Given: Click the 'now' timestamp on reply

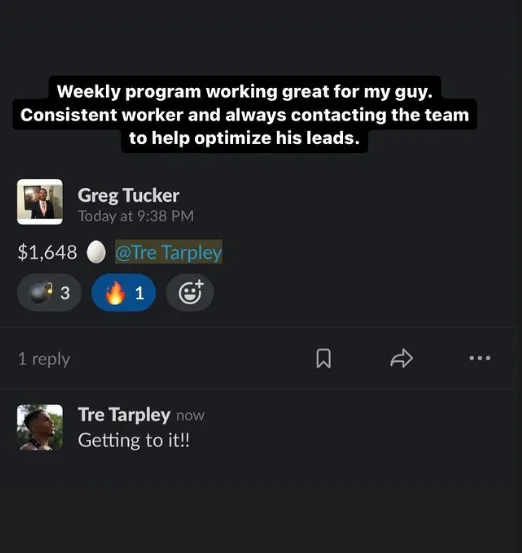Looking at the screenshot, I should pyautogui.click(x=190, y=415).
